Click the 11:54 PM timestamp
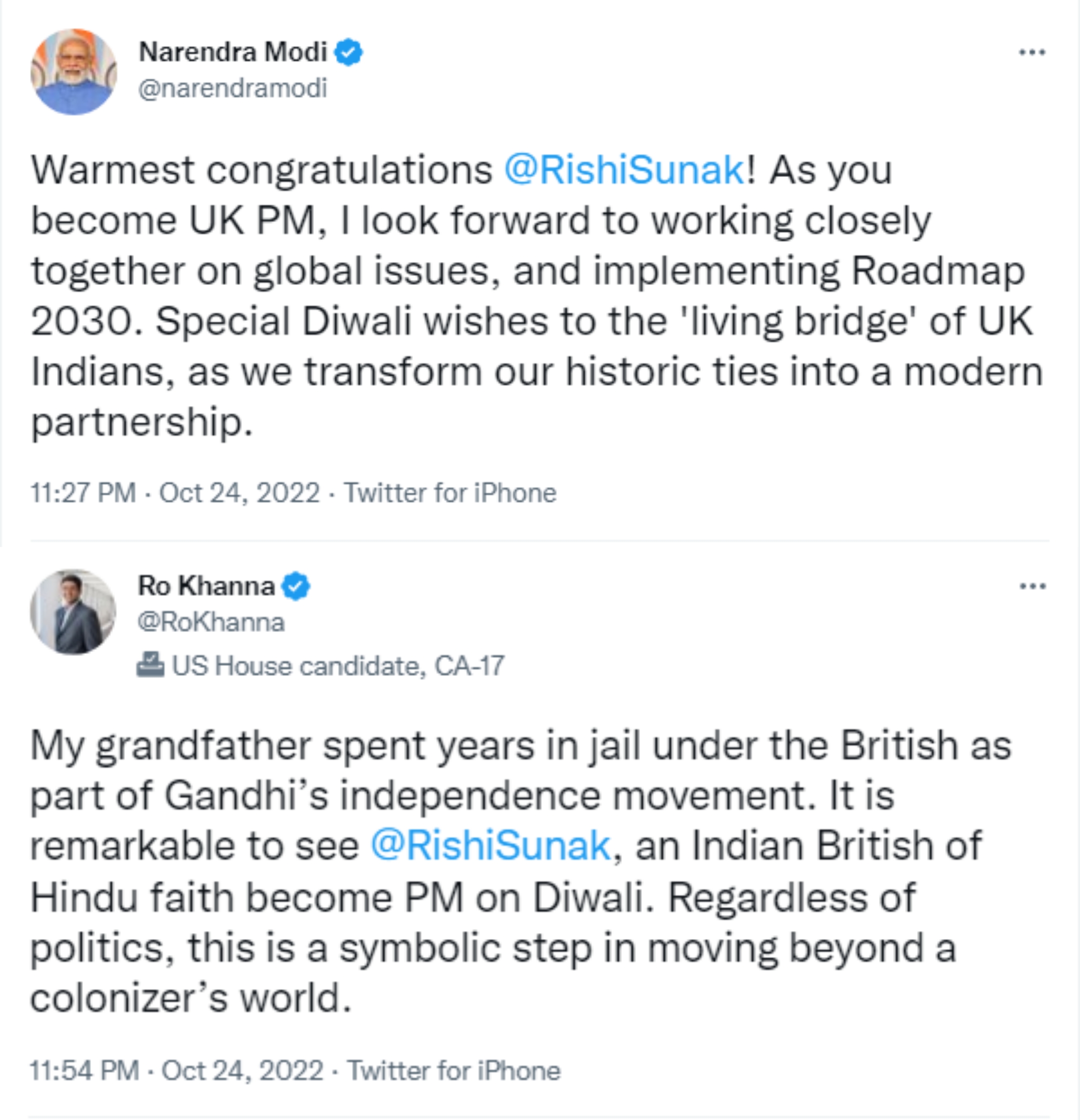1080x1120 pixels. [x=84, y=1070]
